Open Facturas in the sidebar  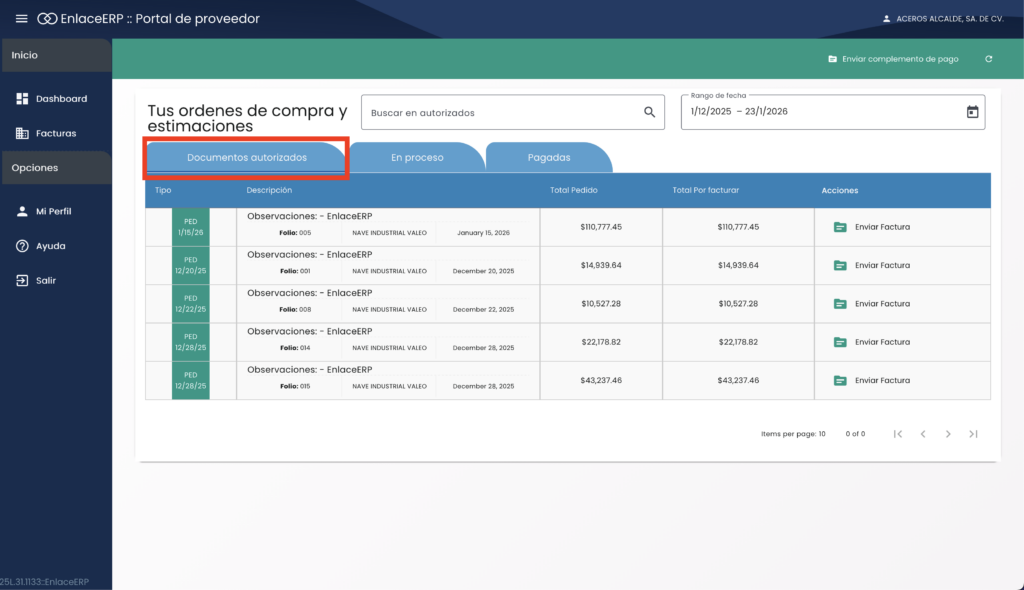(56, 133)
